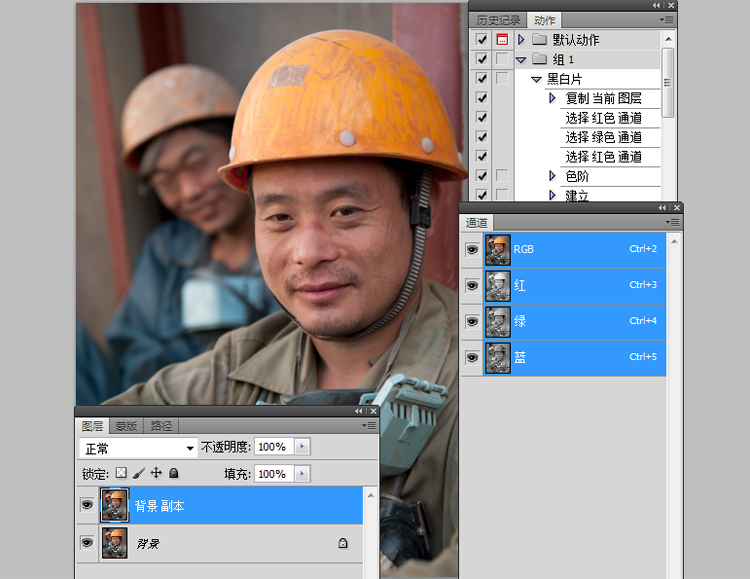The width and height of the screenshot is (750, 579).
Task: Click the lock all padlock icon
Action: coord(173,473)
